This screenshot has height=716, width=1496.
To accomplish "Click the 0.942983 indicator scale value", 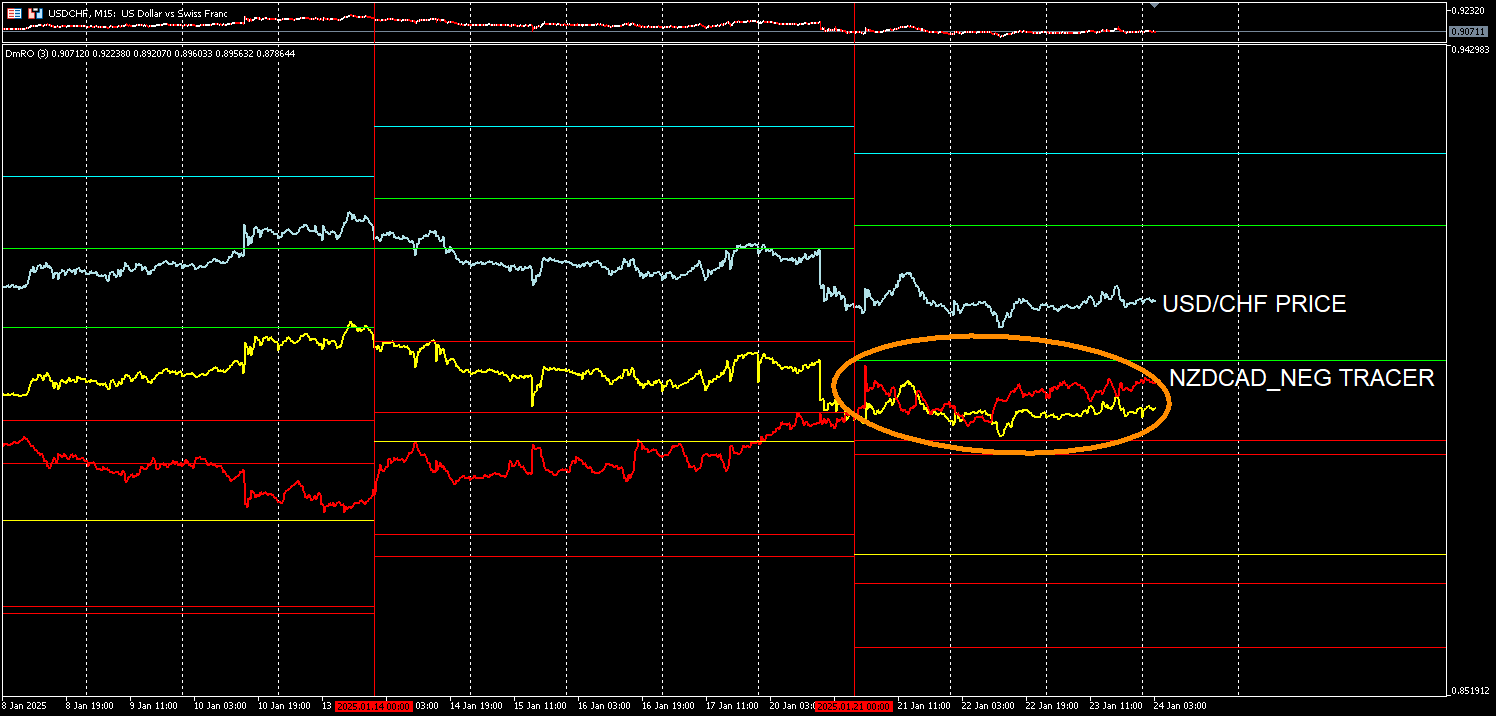I will [1470, 49].
